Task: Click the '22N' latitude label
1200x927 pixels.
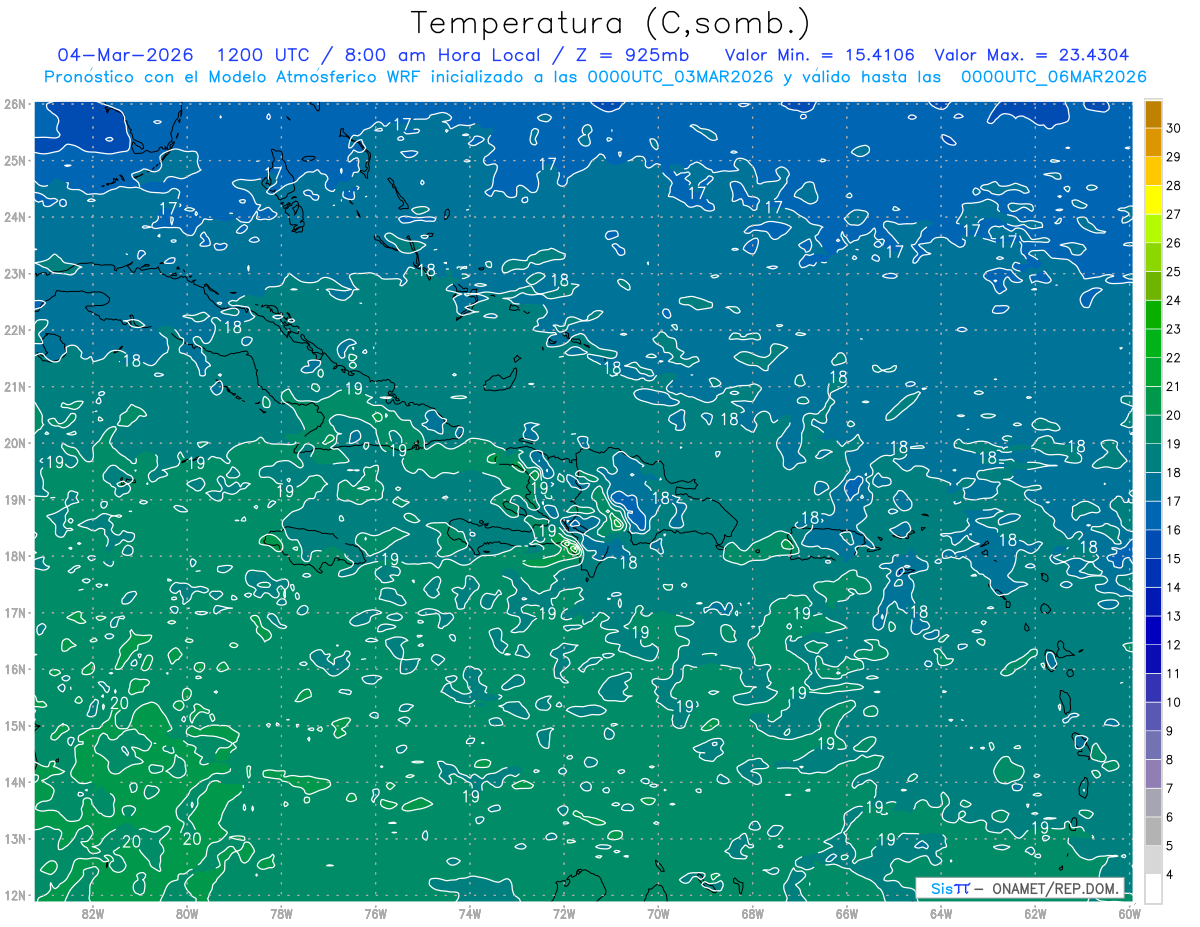Action: pyautogui.click(x=14, y=330)
